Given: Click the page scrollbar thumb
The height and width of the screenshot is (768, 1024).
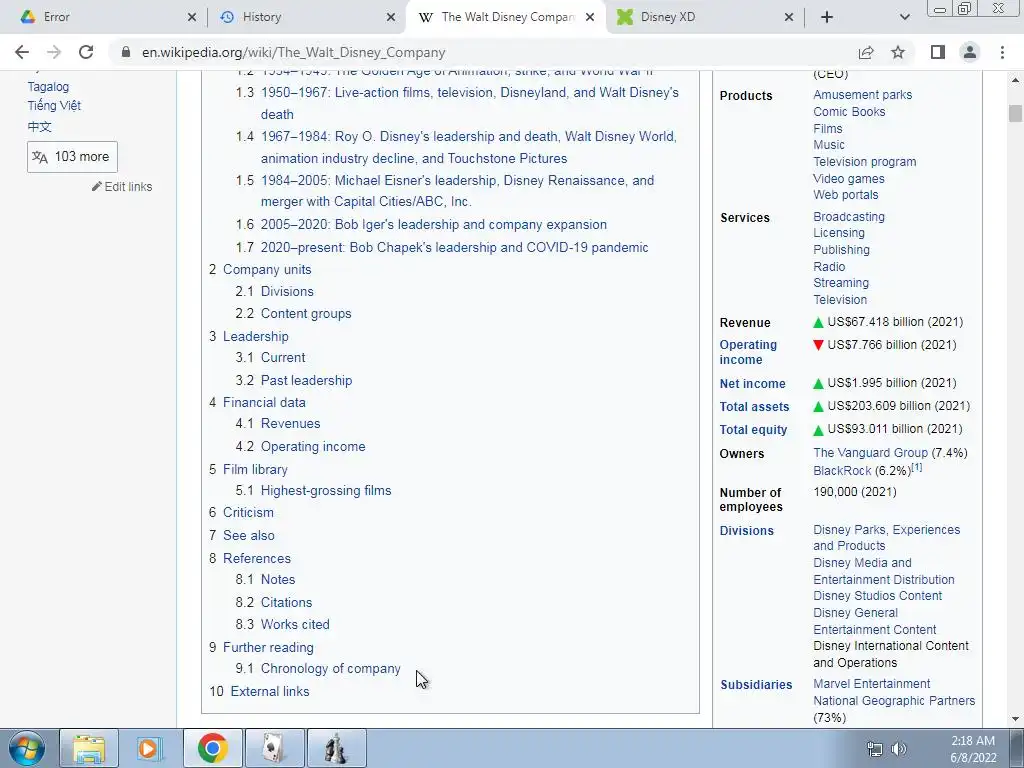Looking at the screenshot, I should (x=1015, y=113).
